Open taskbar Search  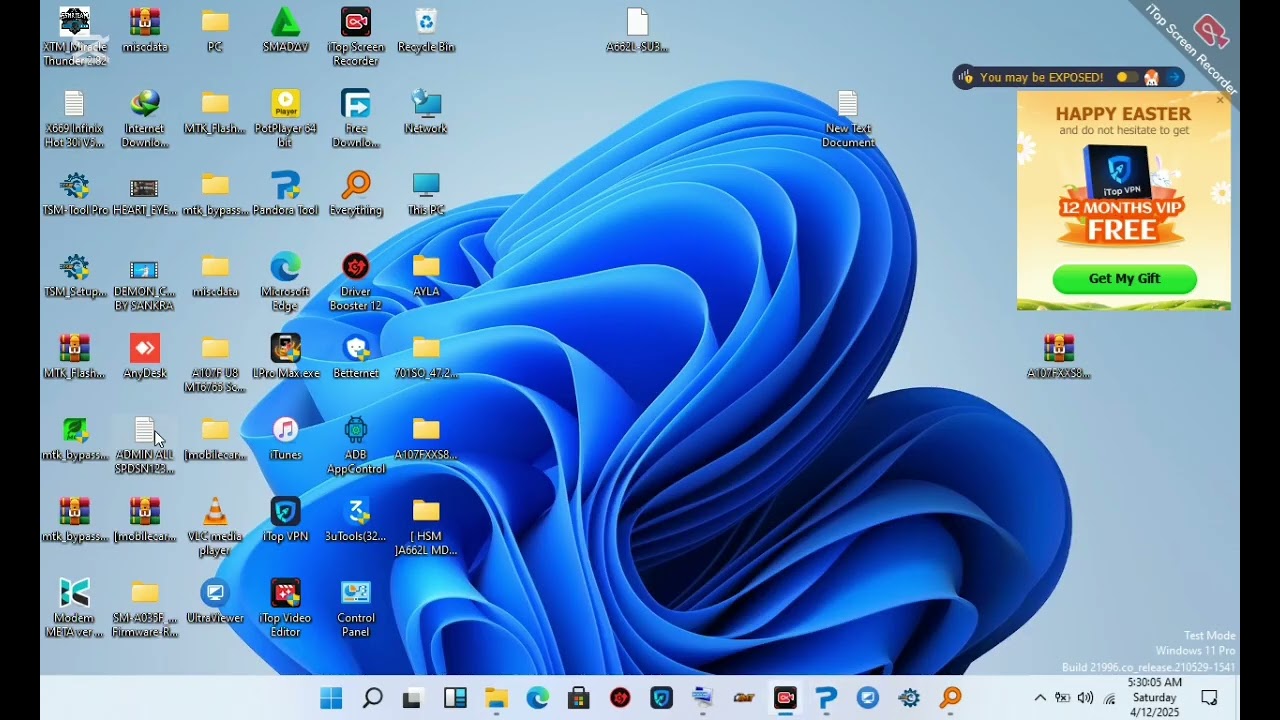[x=372, y=698]
